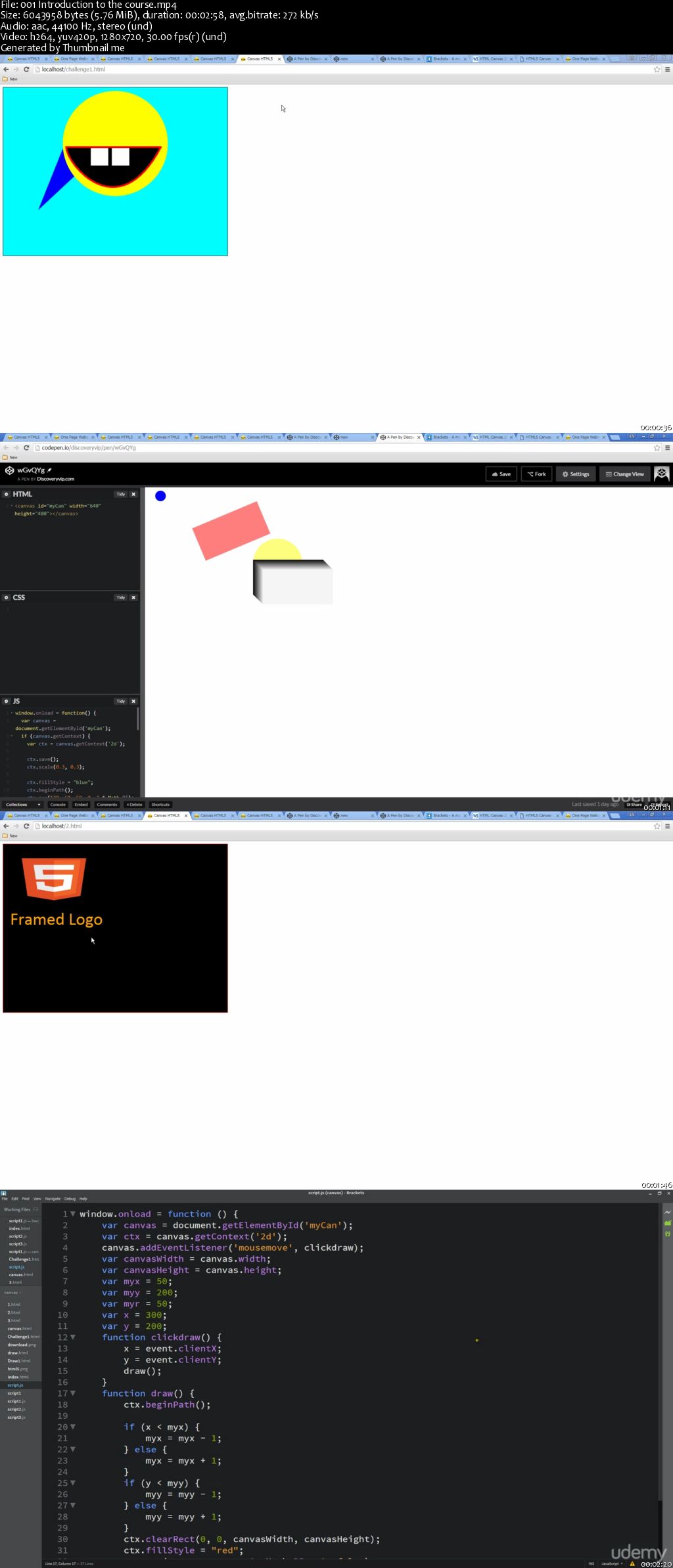This screenshot has height=1568, width=673.
Task: Open Extension Manager icon in Brackets
Action: (668, 1223)
